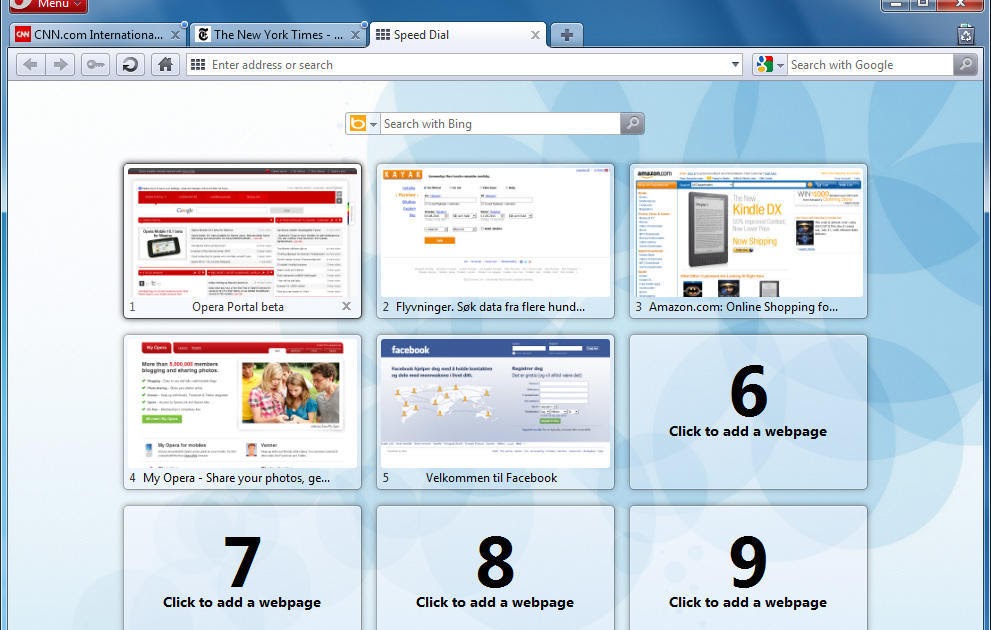Remove the Opera Portal beta speed dial entry
Viewport: 991px width, 630px height.
(x=346, y=306)
